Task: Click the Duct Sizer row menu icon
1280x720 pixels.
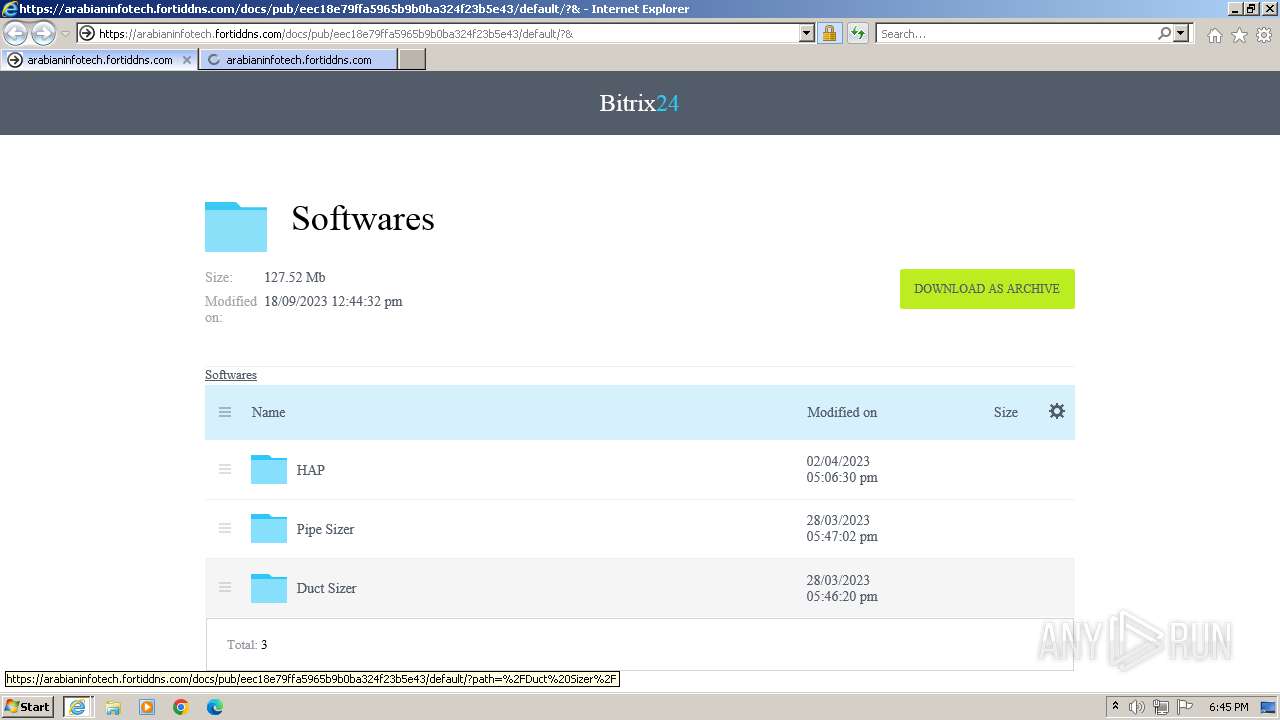Action: tap(225, 587)
